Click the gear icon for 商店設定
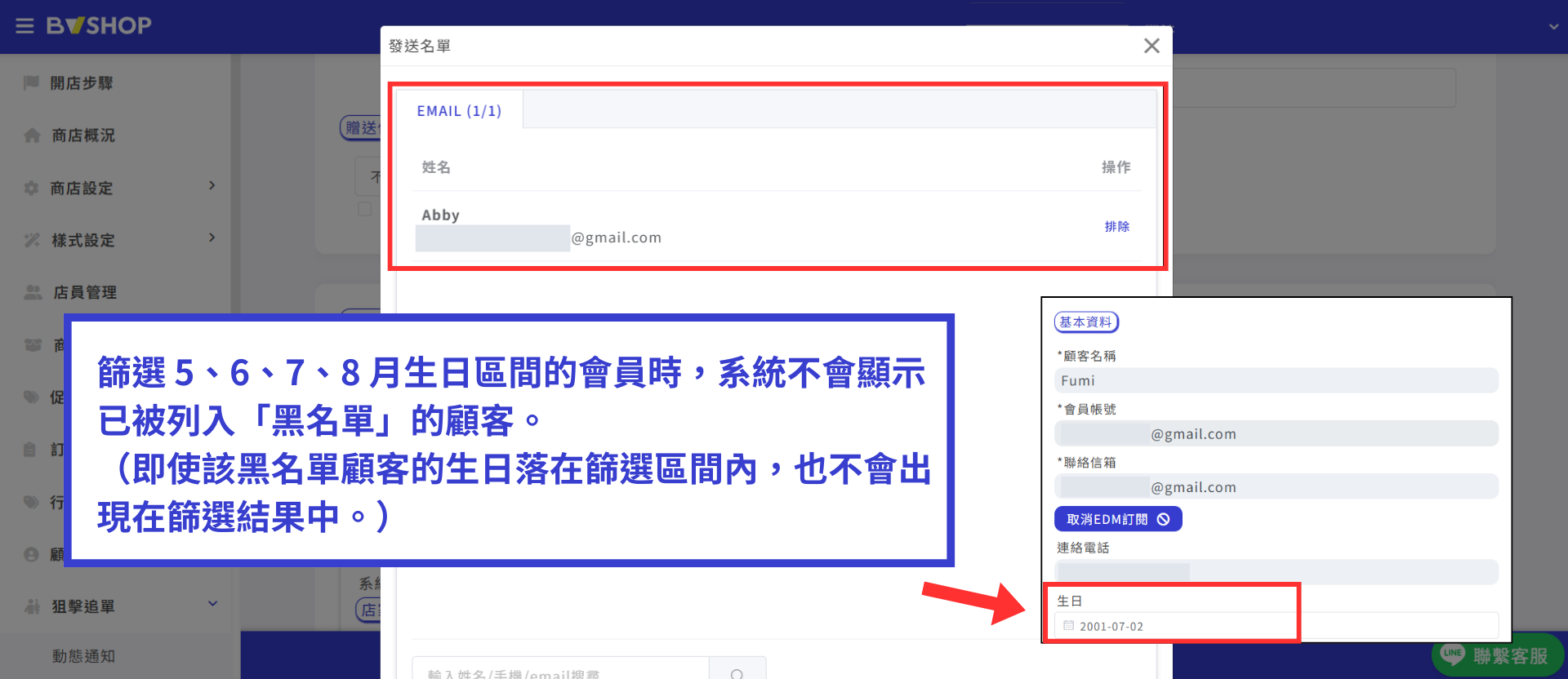This screenshot has height=679, width=1568. coord(32,188)
